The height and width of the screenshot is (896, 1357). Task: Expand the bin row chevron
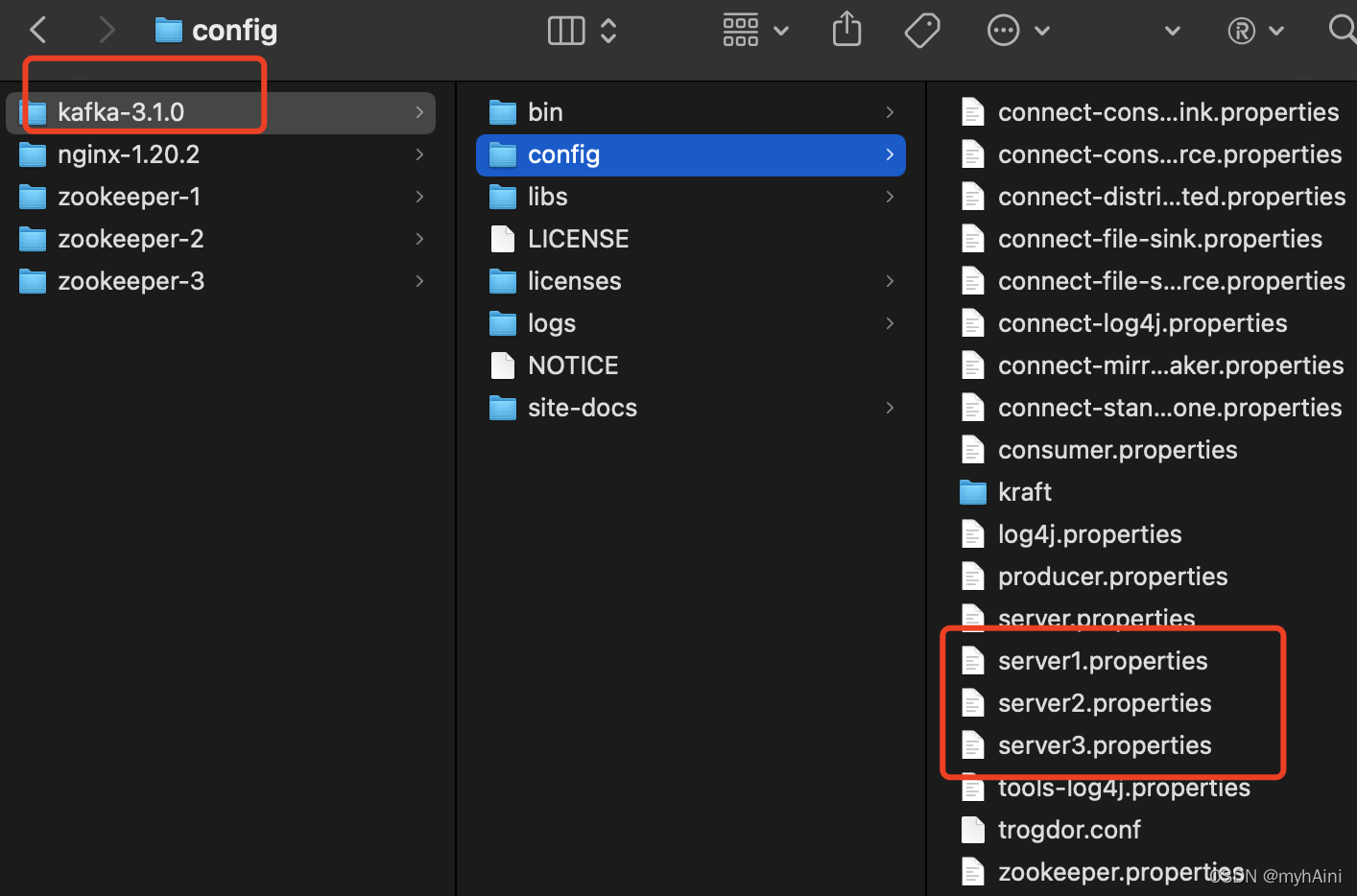[x=890, y=112]
